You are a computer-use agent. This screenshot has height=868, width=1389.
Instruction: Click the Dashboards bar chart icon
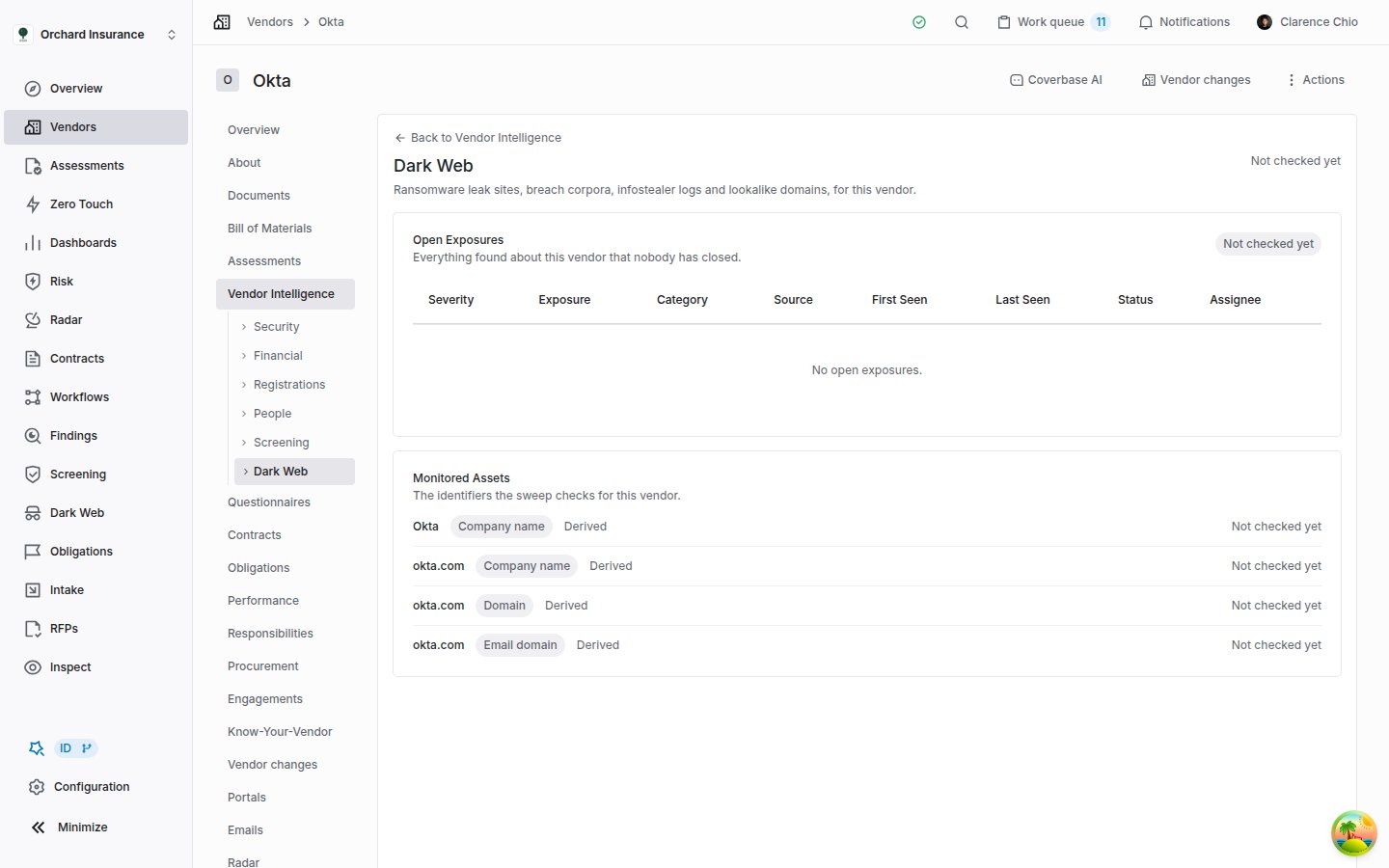(33, 243)
